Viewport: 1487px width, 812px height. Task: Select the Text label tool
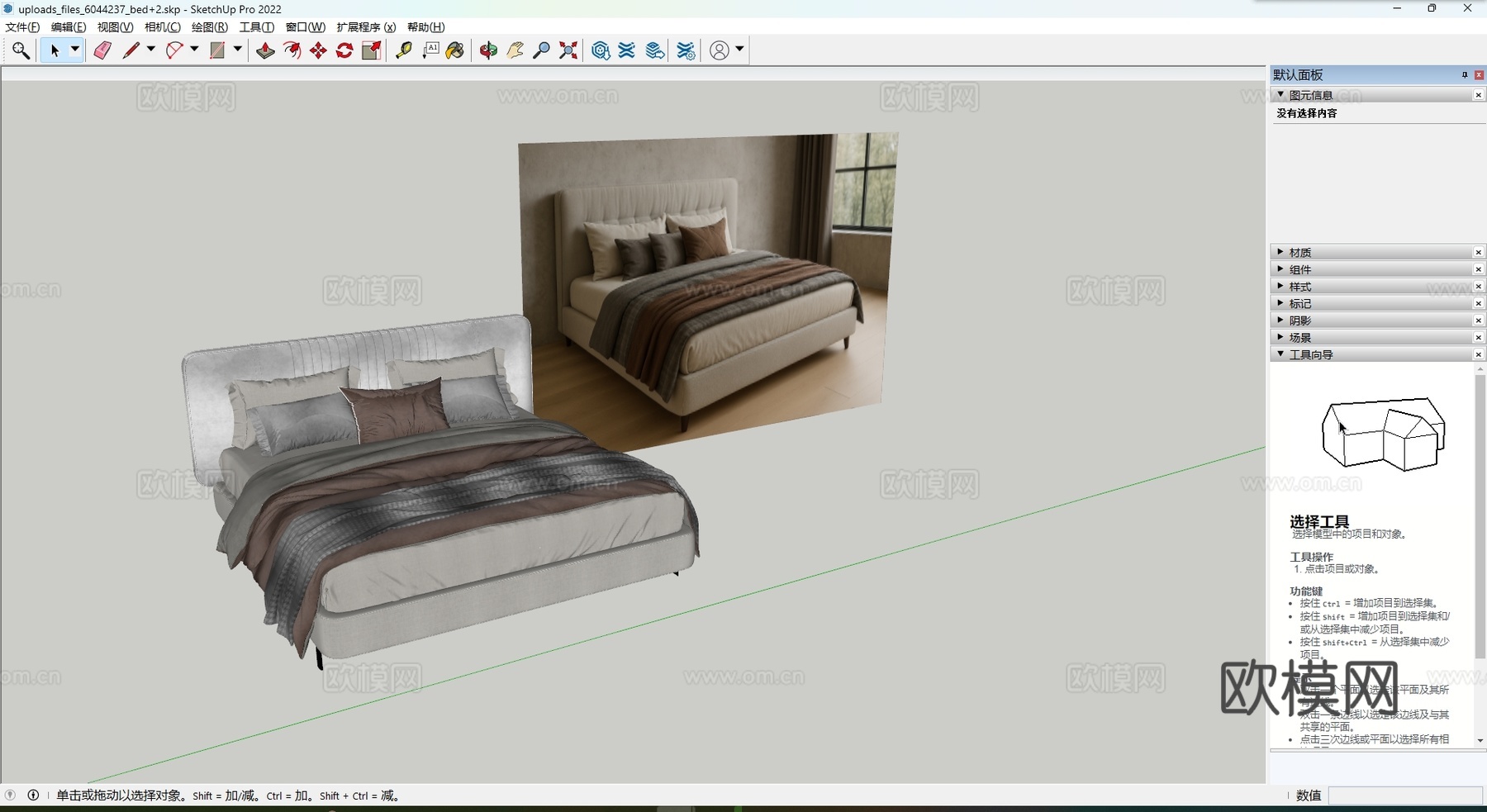coord(430,50)
